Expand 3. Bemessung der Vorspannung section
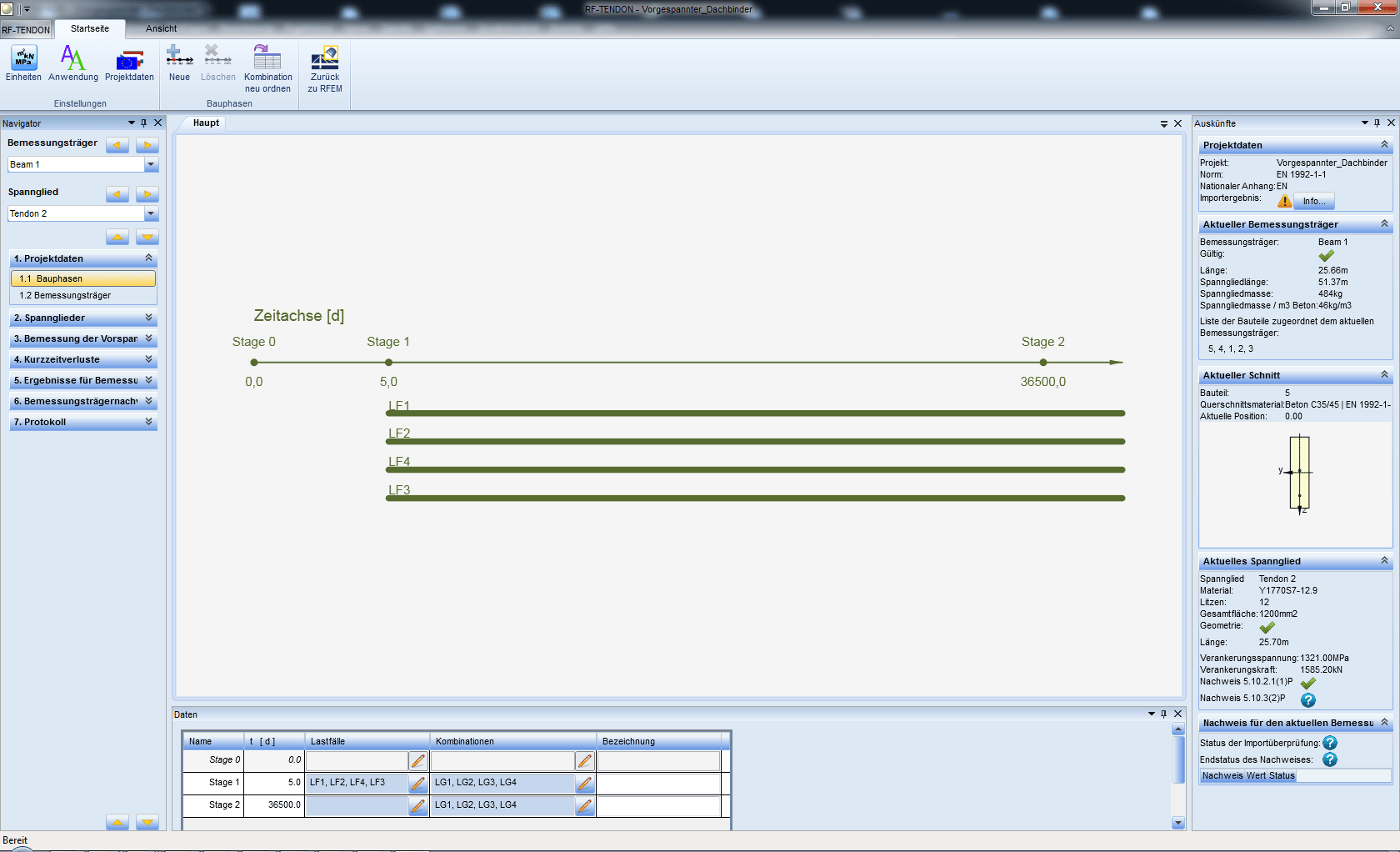 [148, 338]
